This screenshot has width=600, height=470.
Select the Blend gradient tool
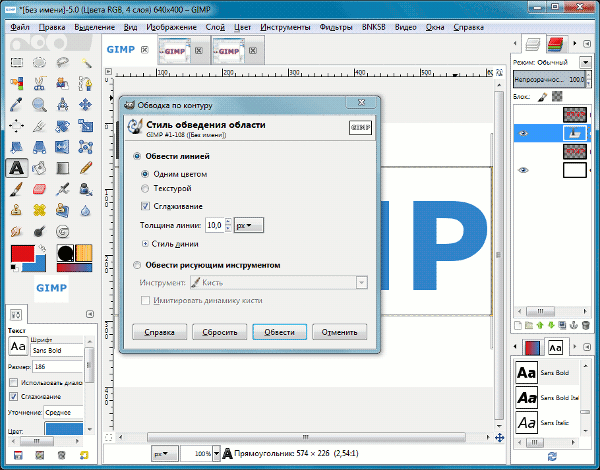tap(62, 168)
